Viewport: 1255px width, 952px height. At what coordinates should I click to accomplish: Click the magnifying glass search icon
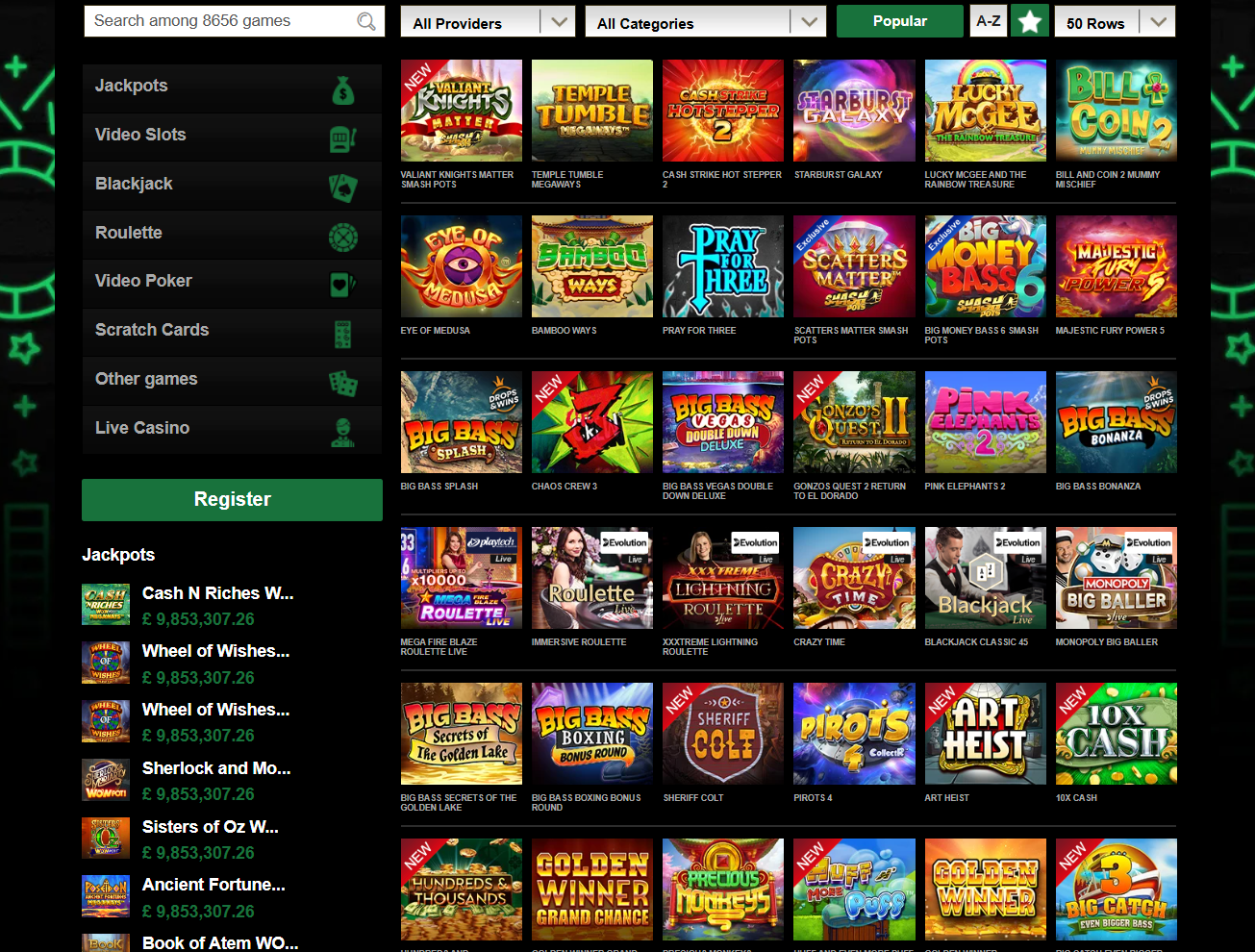tap(366, 21)
